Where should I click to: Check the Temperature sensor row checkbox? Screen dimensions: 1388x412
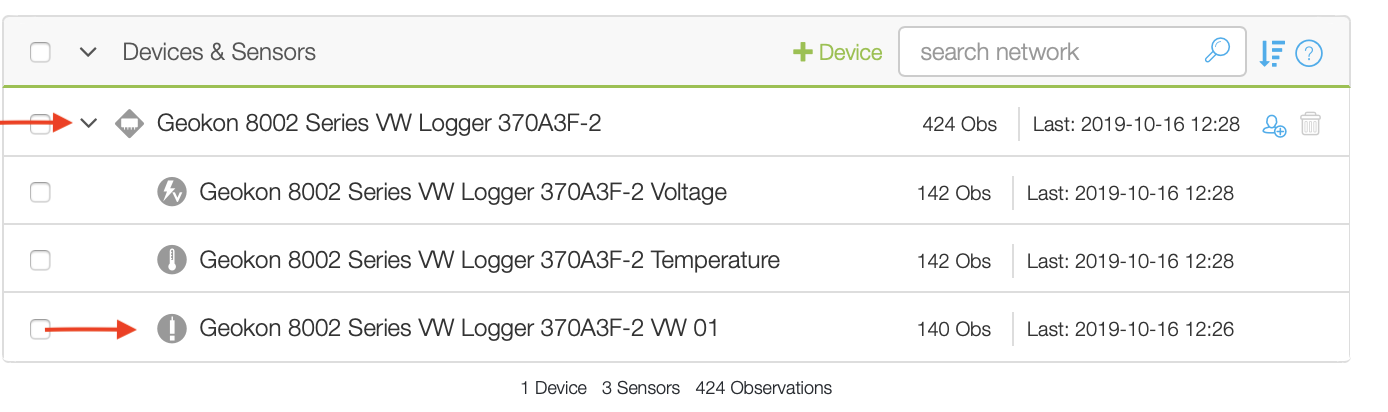(x=40, y=260)
